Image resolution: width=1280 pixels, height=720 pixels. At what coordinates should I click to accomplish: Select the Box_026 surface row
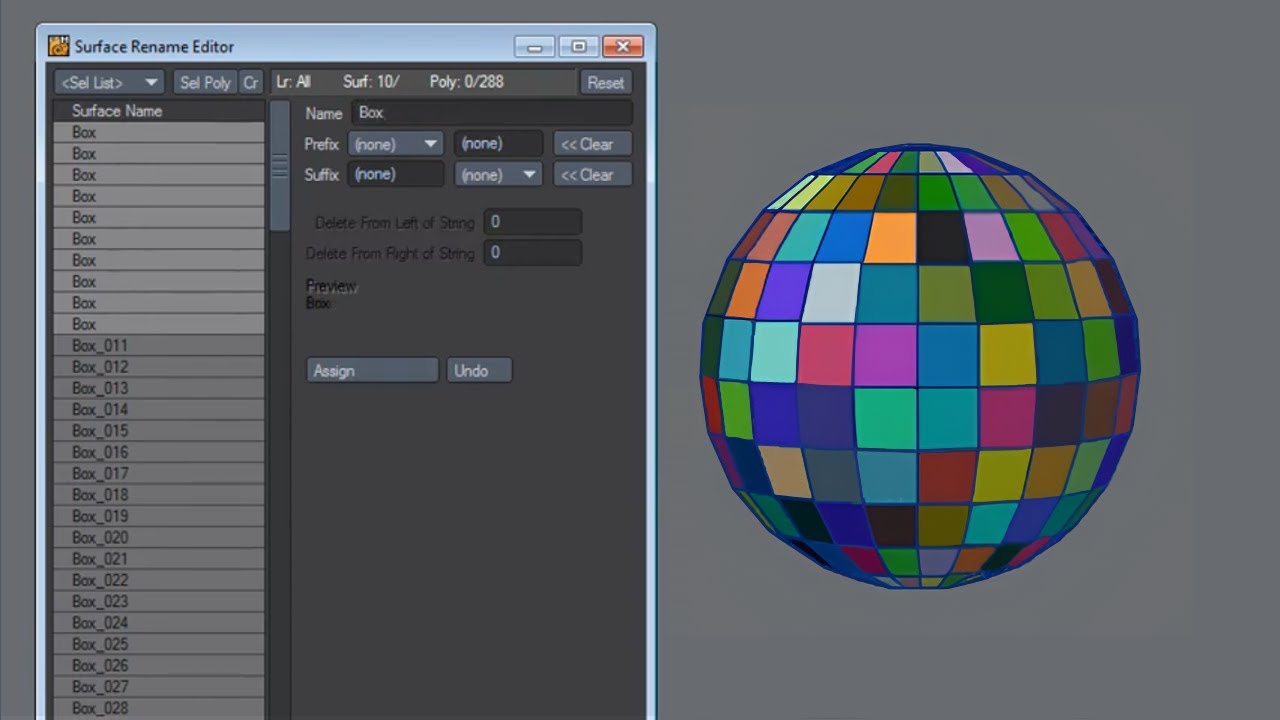point(159,666)
